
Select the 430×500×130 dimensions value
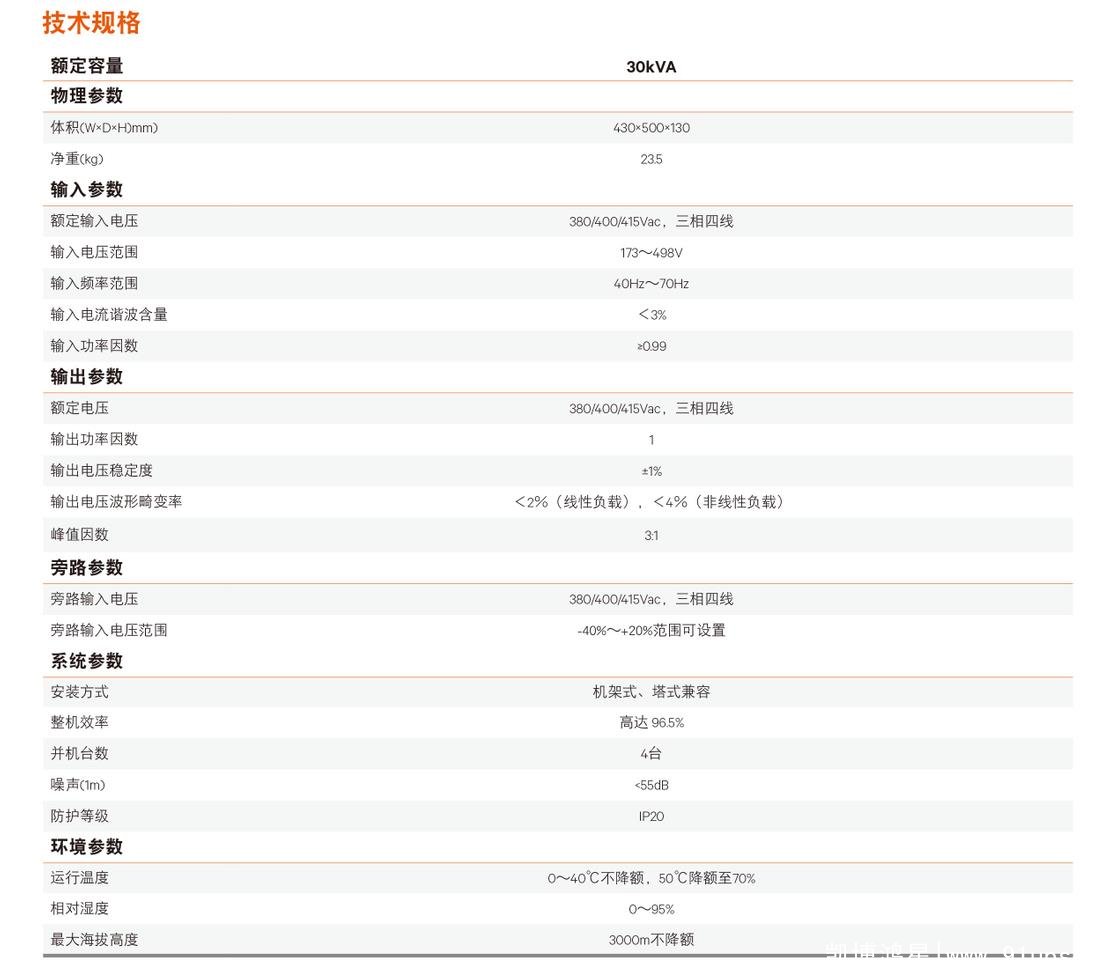click(x=651, y=128)
